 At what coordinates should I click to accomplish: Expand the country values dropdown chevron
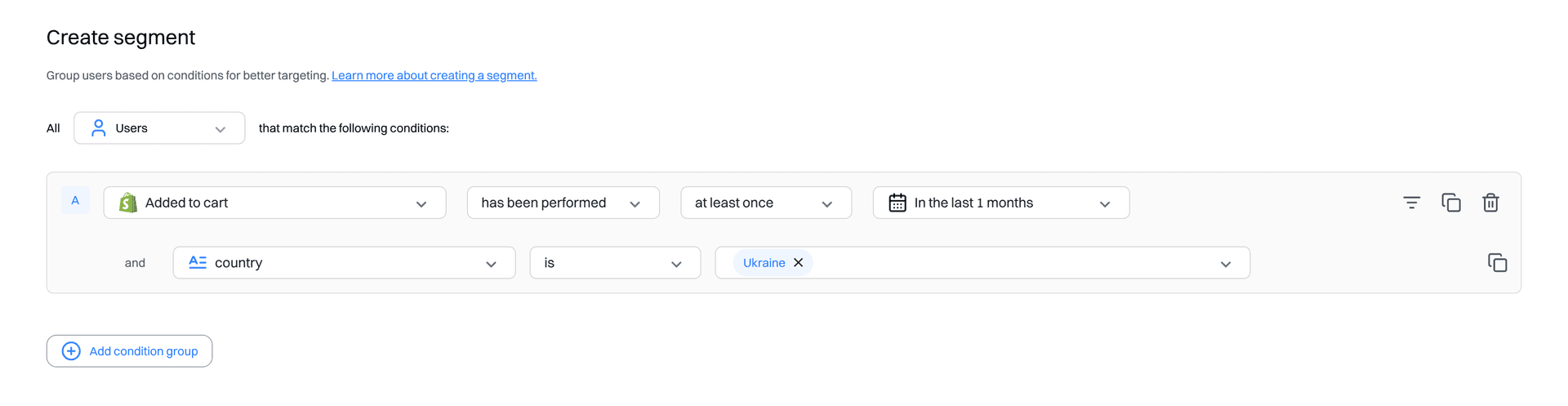coord(1225,264)
